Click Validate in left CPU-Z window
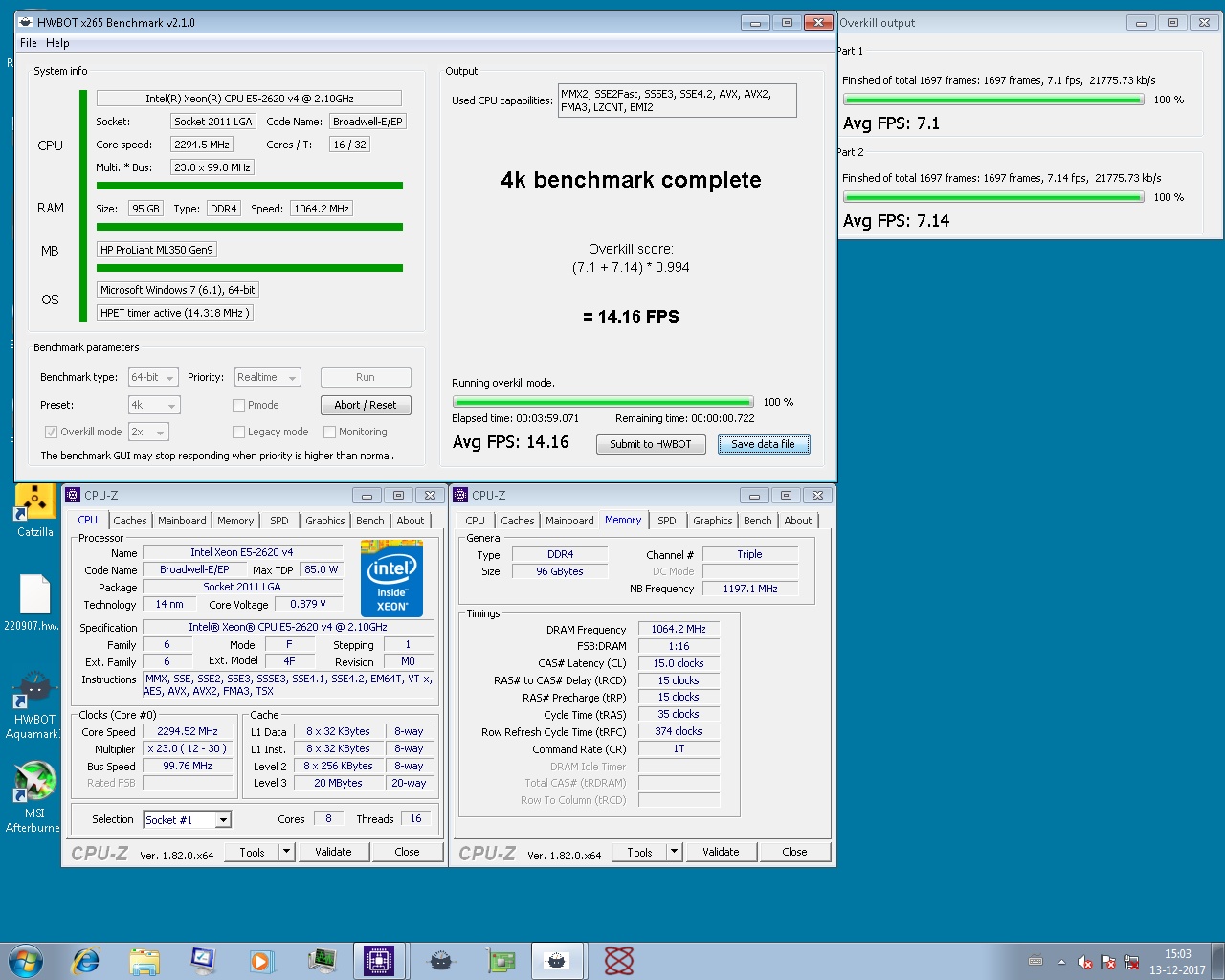The height and width of the screenshot is (980, 1225). [333, 852]
